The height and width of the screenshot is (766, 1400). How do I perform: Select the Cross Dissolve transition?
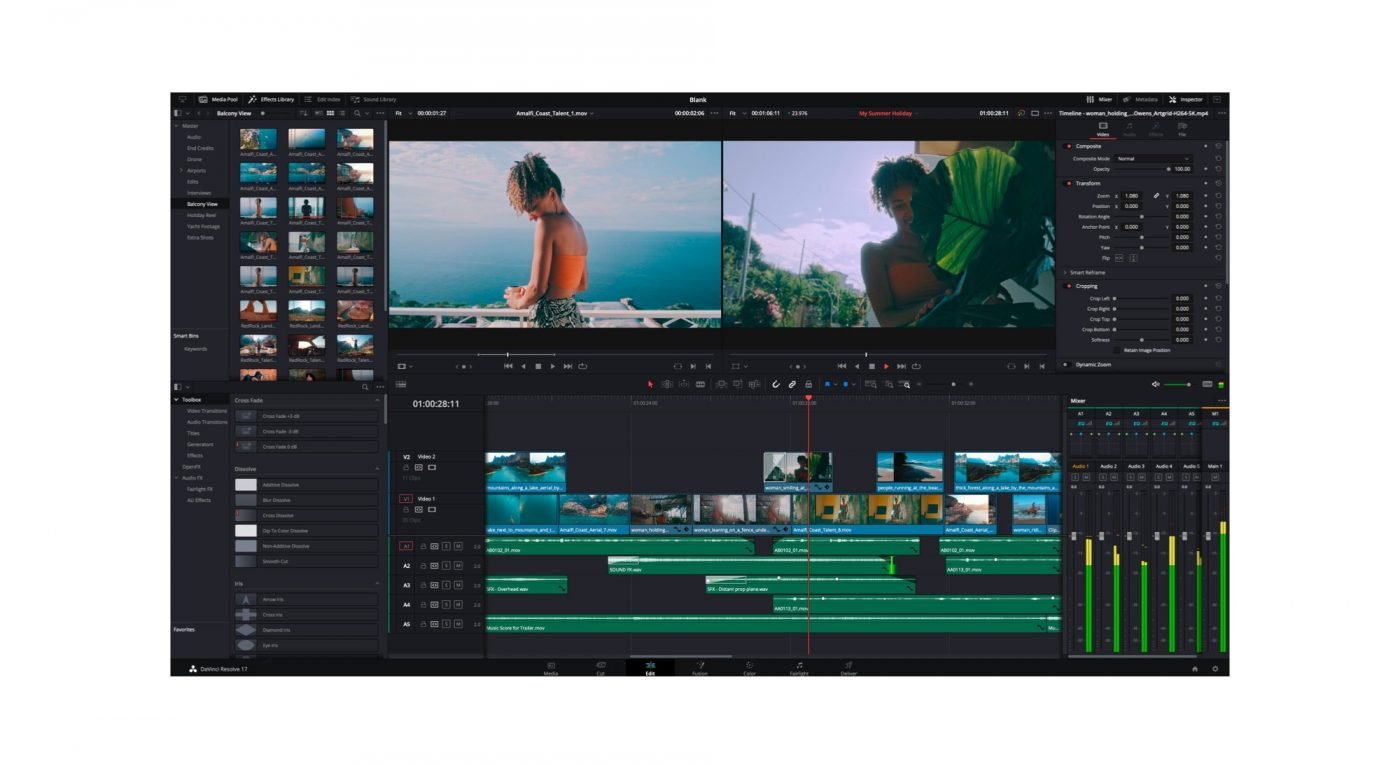[x=277, y=516]
